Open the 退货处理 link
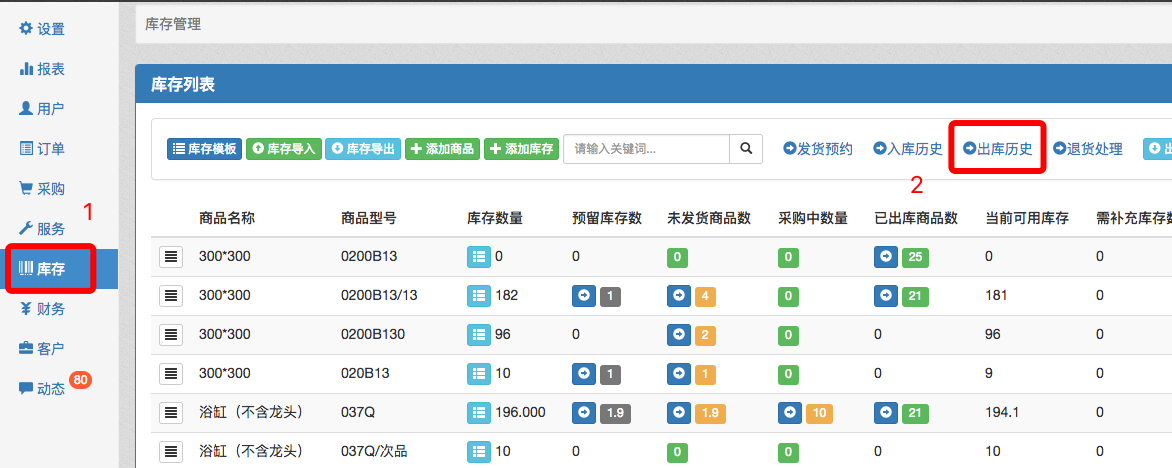Screen dimensions: 1172x468 (x=1088, y=149)
